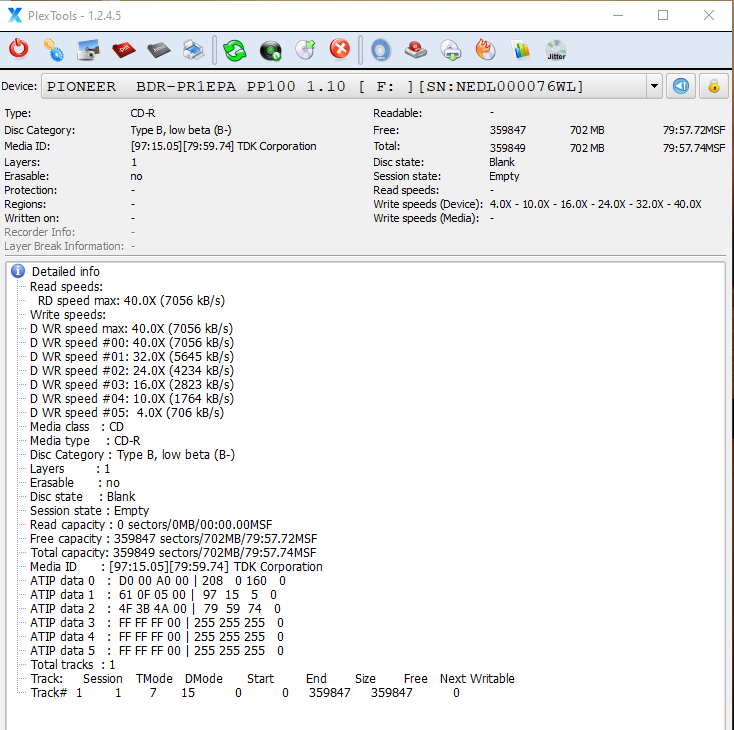Click the black disc with green badge
This screenshot has width=734, height=730.
(x=270, y=50)
